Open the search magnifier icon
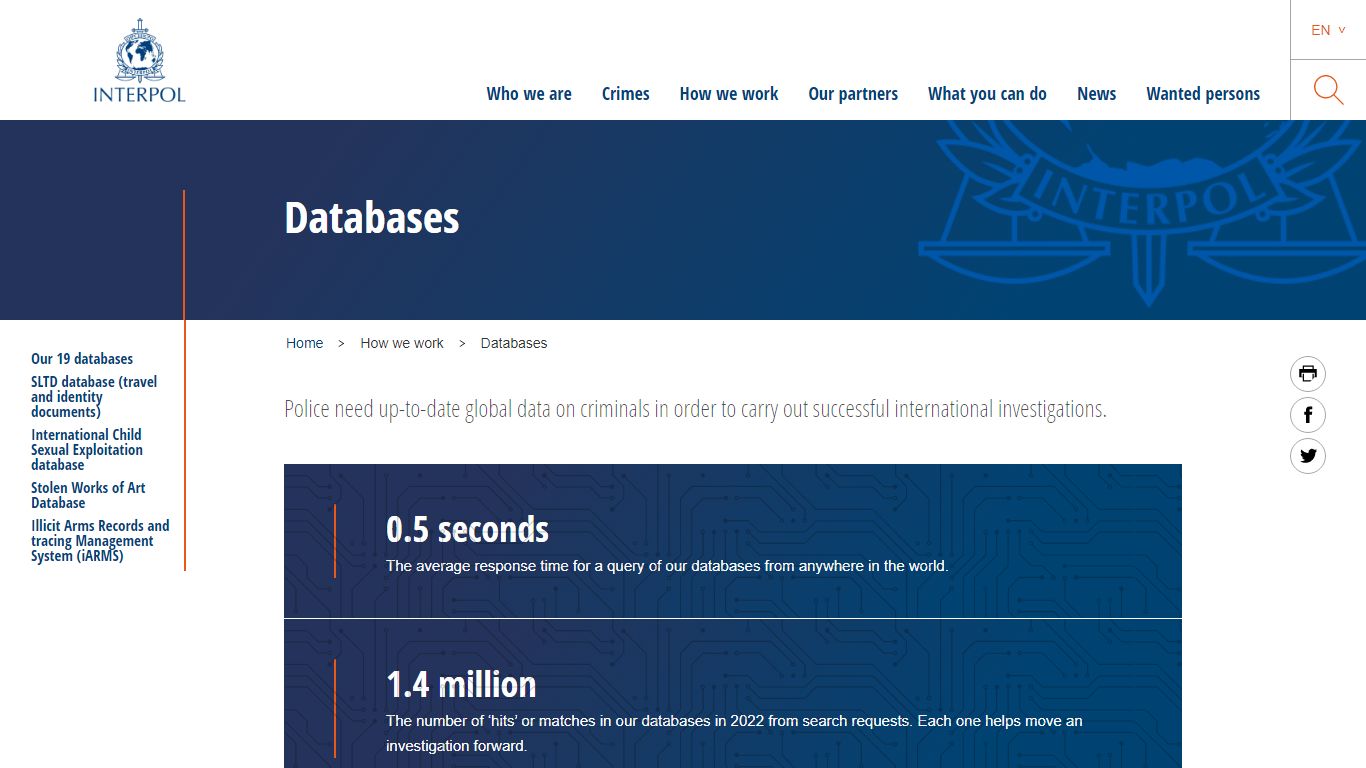 point(1328,90)
